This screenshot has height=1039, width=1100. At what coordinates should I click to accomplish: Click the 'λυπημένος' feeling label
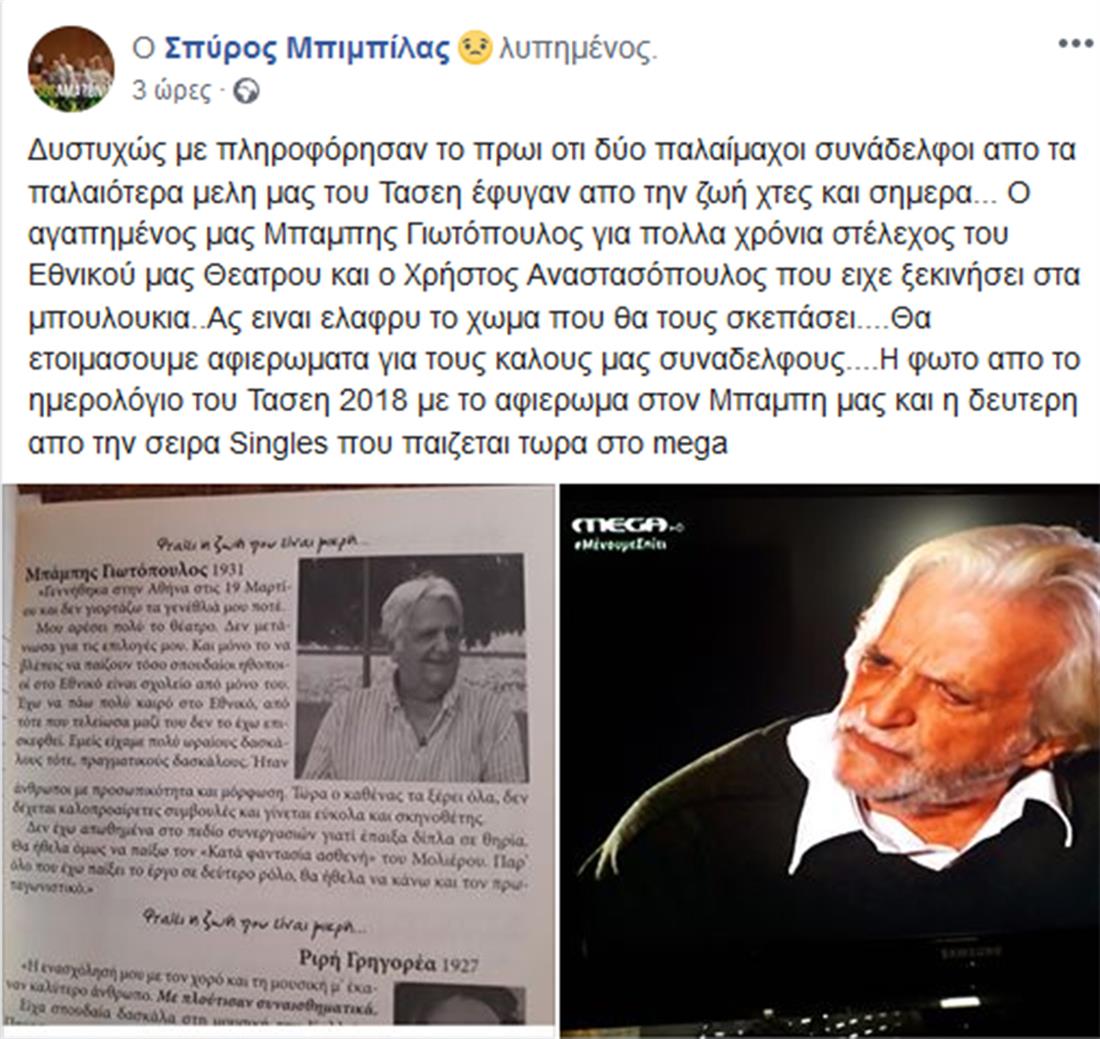point(578,49)
